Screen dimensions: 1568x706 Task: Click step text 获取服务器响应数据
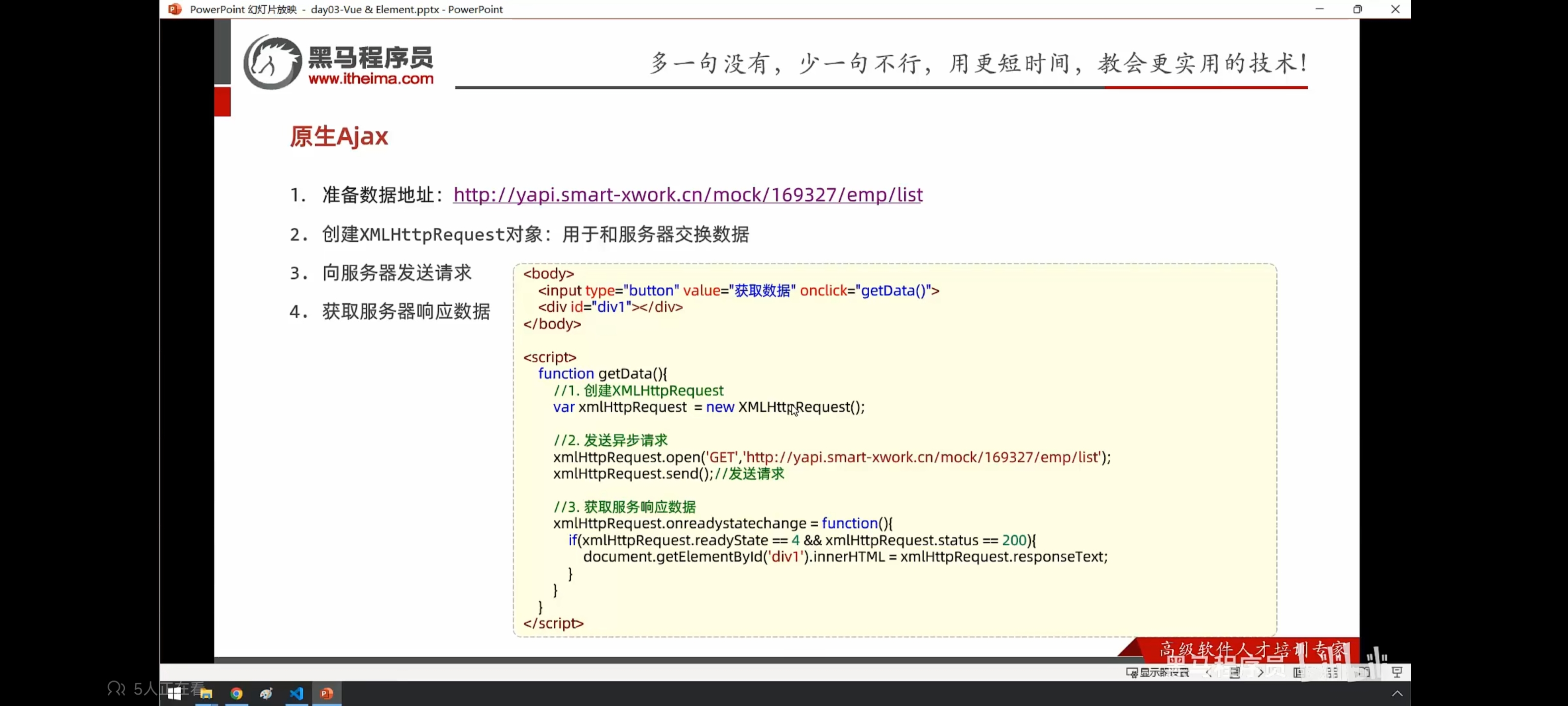pos(406,311)
